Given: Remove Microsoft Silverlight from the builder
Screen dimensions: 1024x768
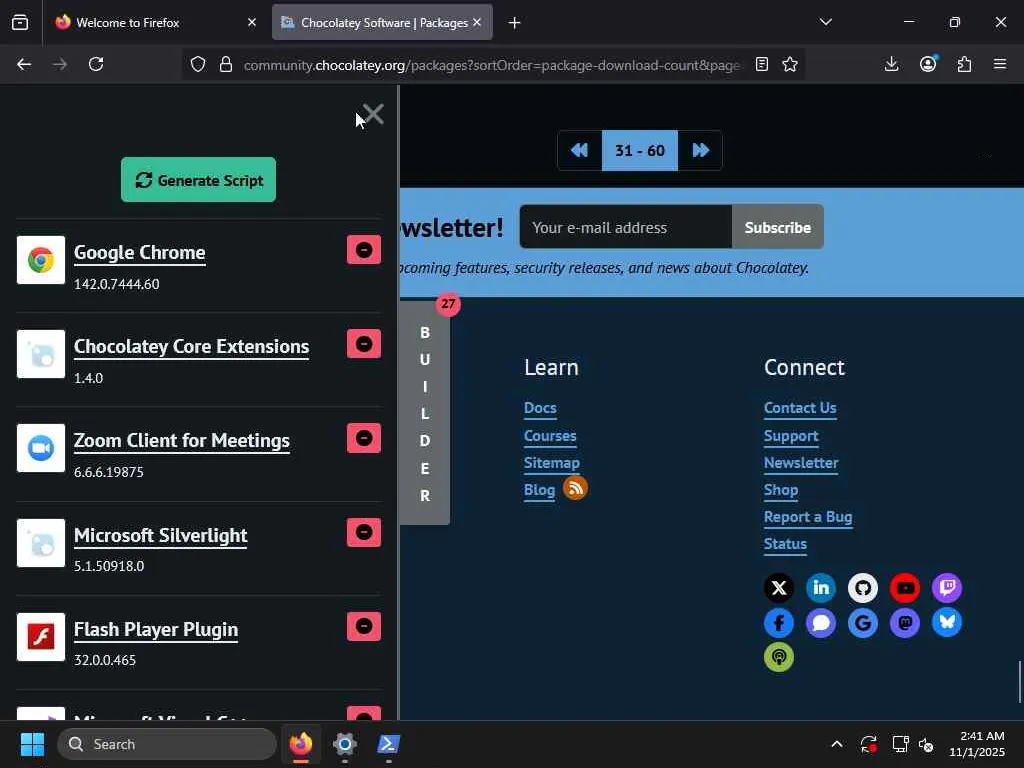Looking at the screenshot, I should point(364,532).
